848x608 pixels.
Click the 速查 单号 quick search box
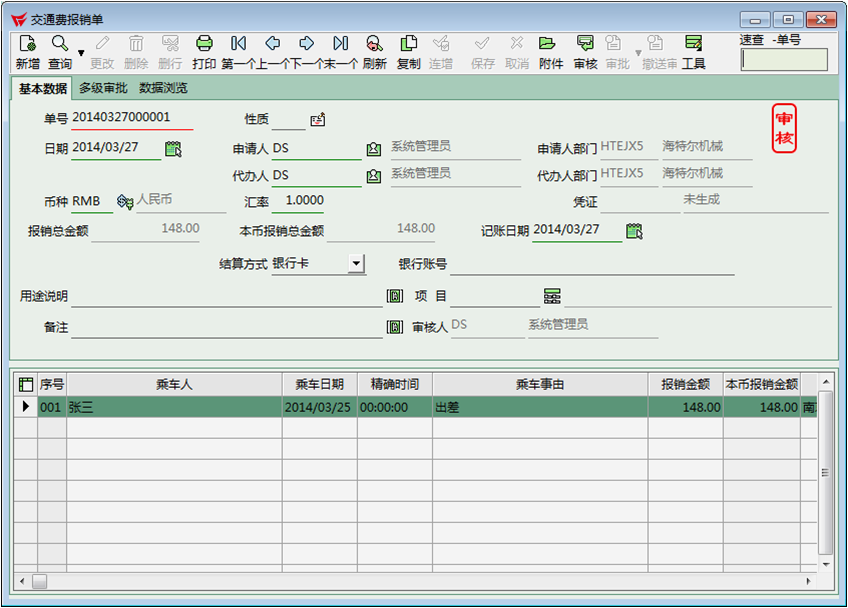pyautogui.click(x=784, y=60)
